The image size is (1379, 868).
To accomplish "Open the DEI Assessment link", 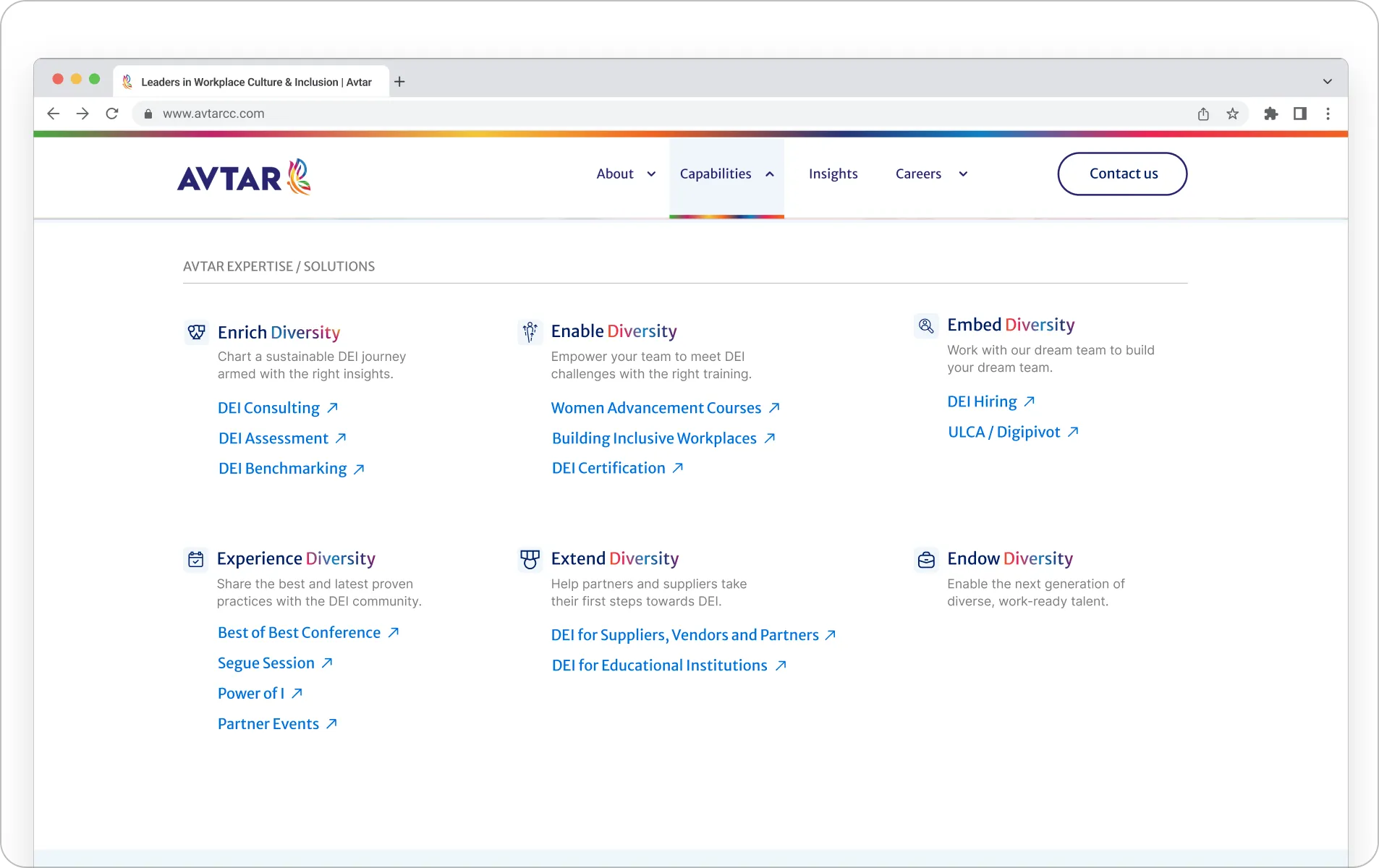I will pos(273,438).
